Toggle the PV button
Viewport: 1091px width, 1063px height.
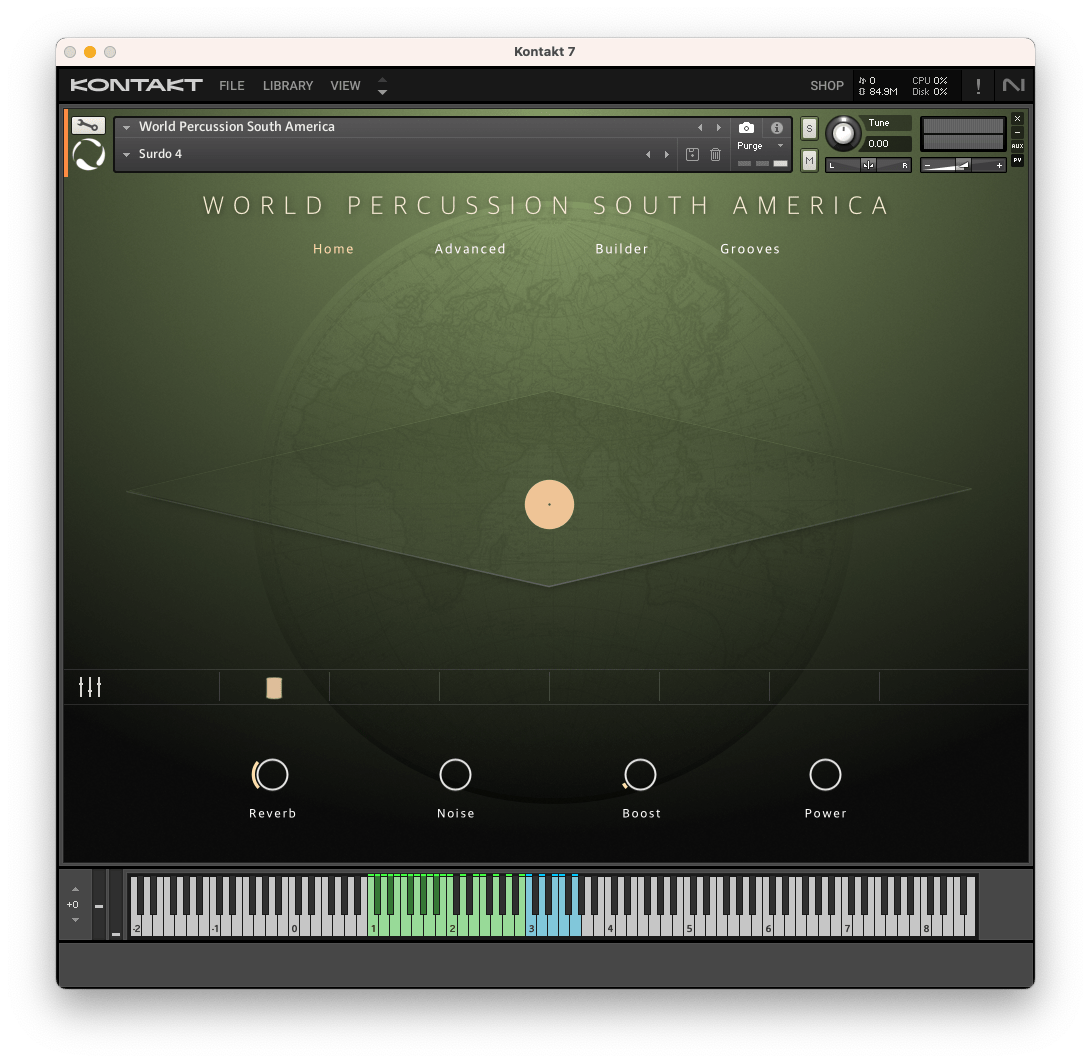click(1017, 160)
